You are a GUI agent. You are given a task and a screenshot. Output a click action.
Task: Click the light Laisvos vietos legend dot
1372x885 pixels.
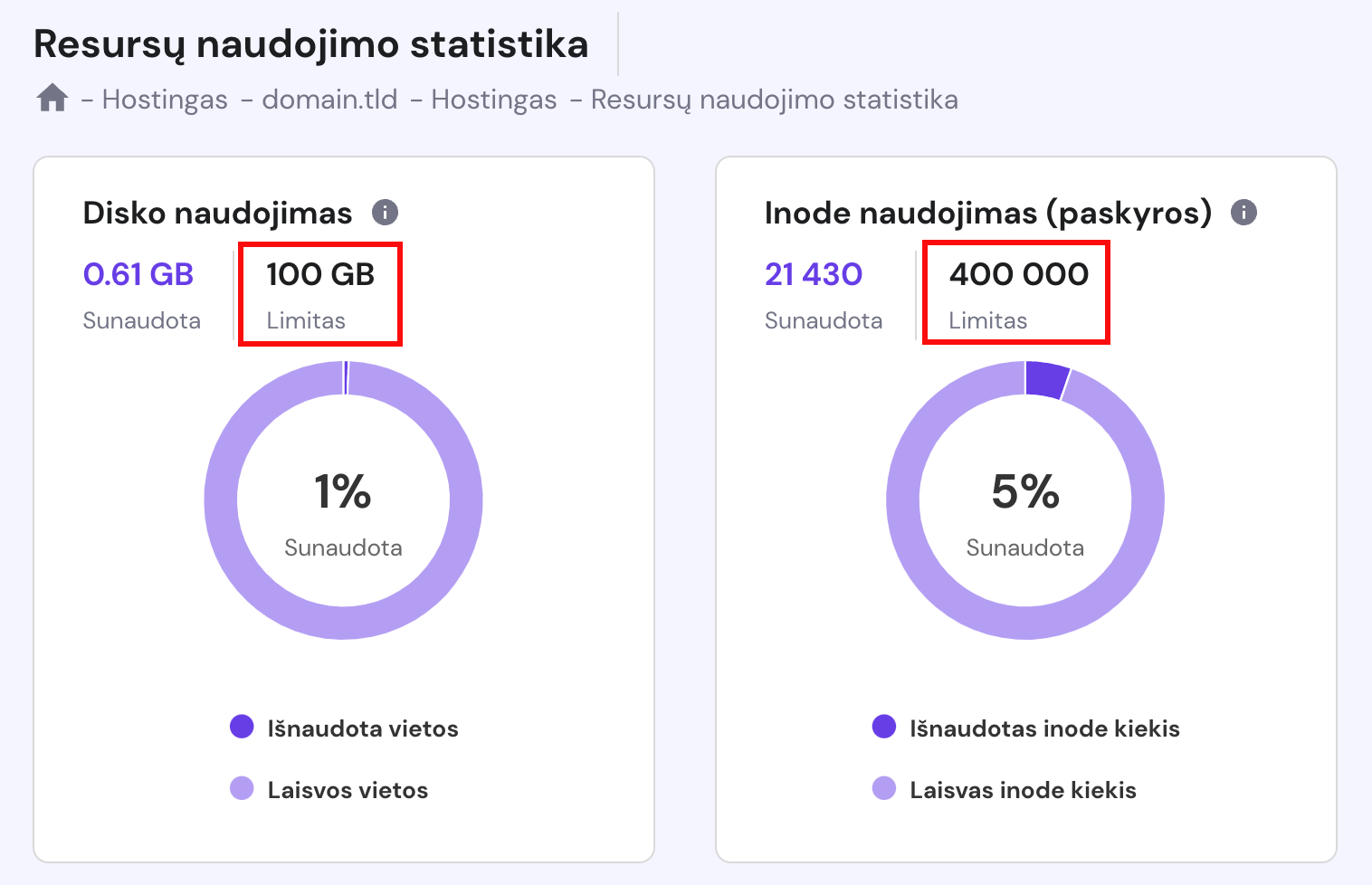242,788
